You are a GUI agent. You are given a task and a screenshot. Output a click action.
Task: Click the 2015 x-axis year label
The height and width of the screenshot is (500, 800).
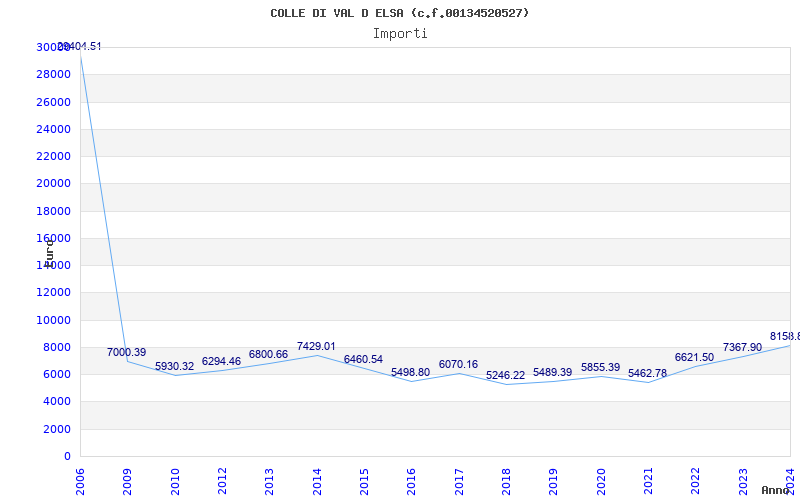[364, 481]
